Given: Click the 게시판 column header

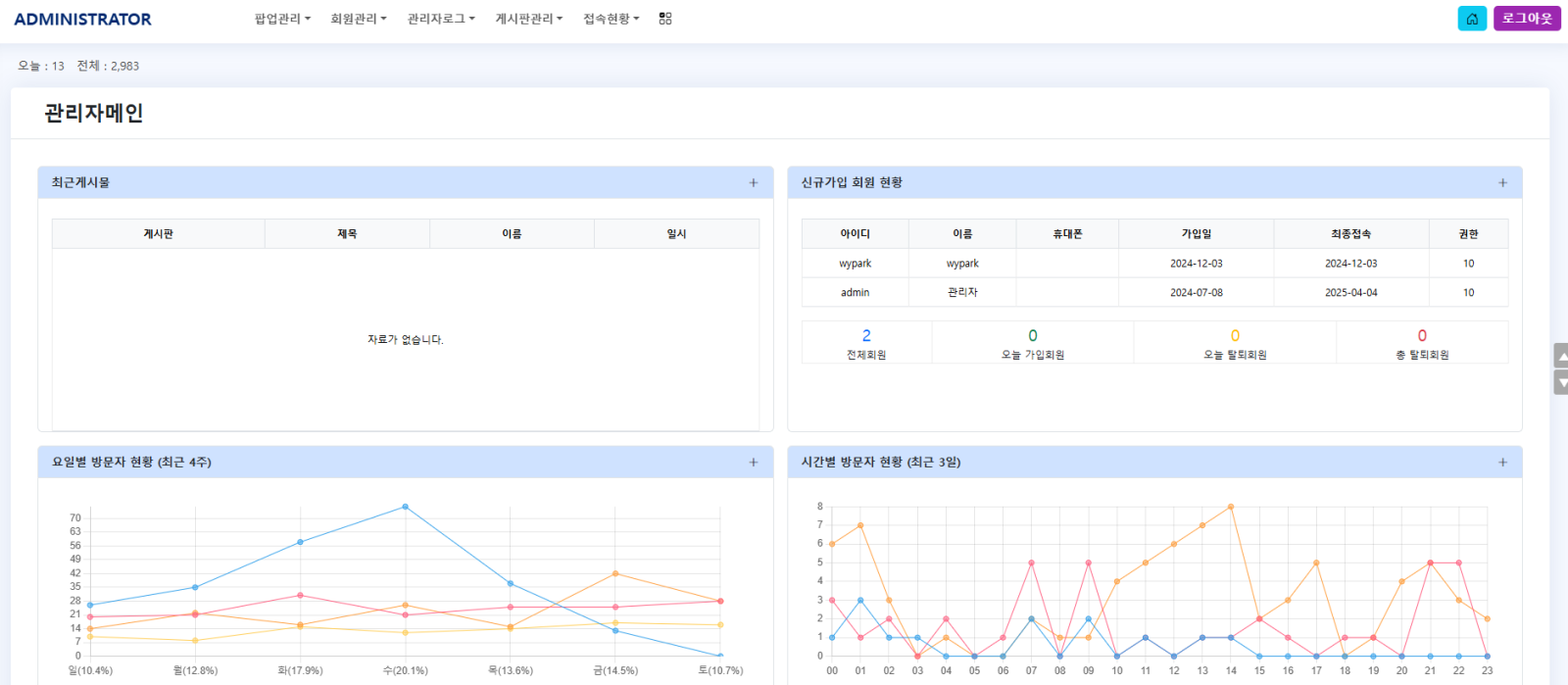Looking at the screenshot, I should click(159, 234).
